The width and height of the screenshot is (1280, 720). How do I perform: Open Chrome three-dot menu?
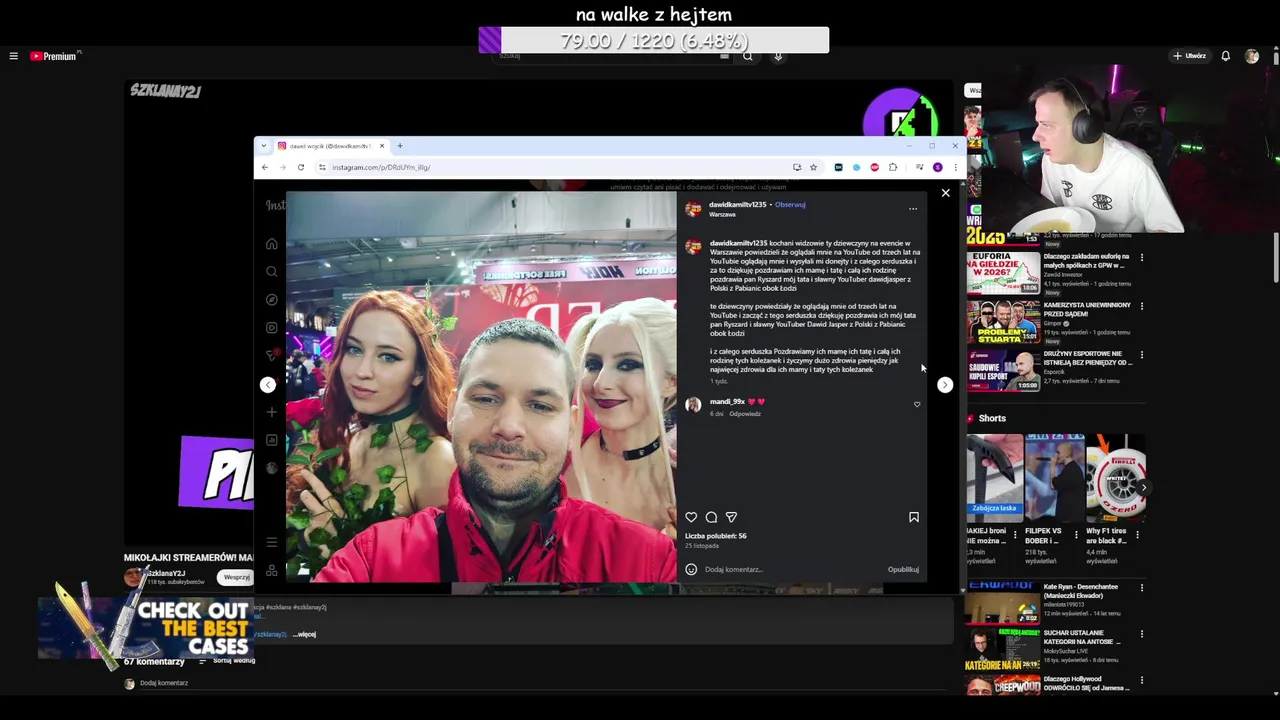[x=955, y=167]
